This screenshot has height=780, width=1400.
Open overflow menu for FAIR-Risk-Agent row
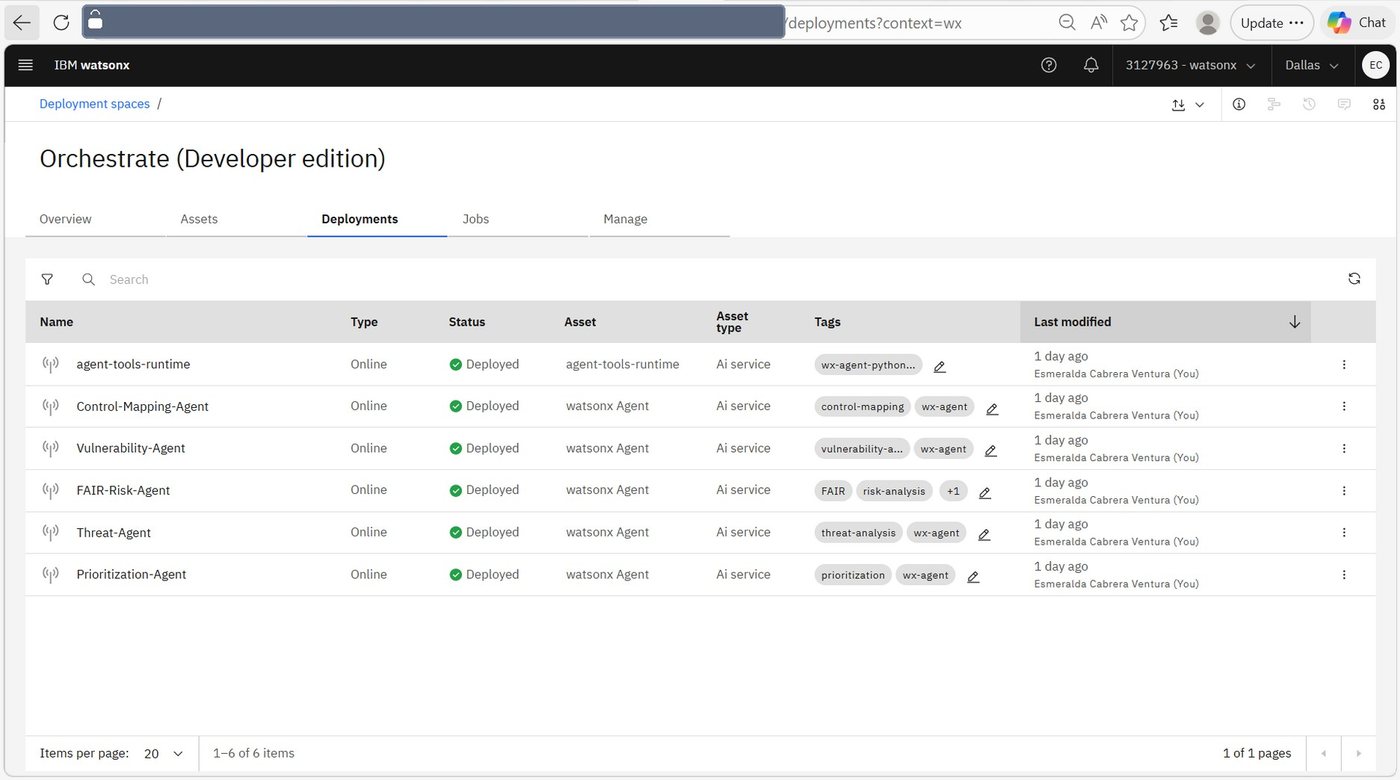pyautogui.click(x=1344, y=490)
